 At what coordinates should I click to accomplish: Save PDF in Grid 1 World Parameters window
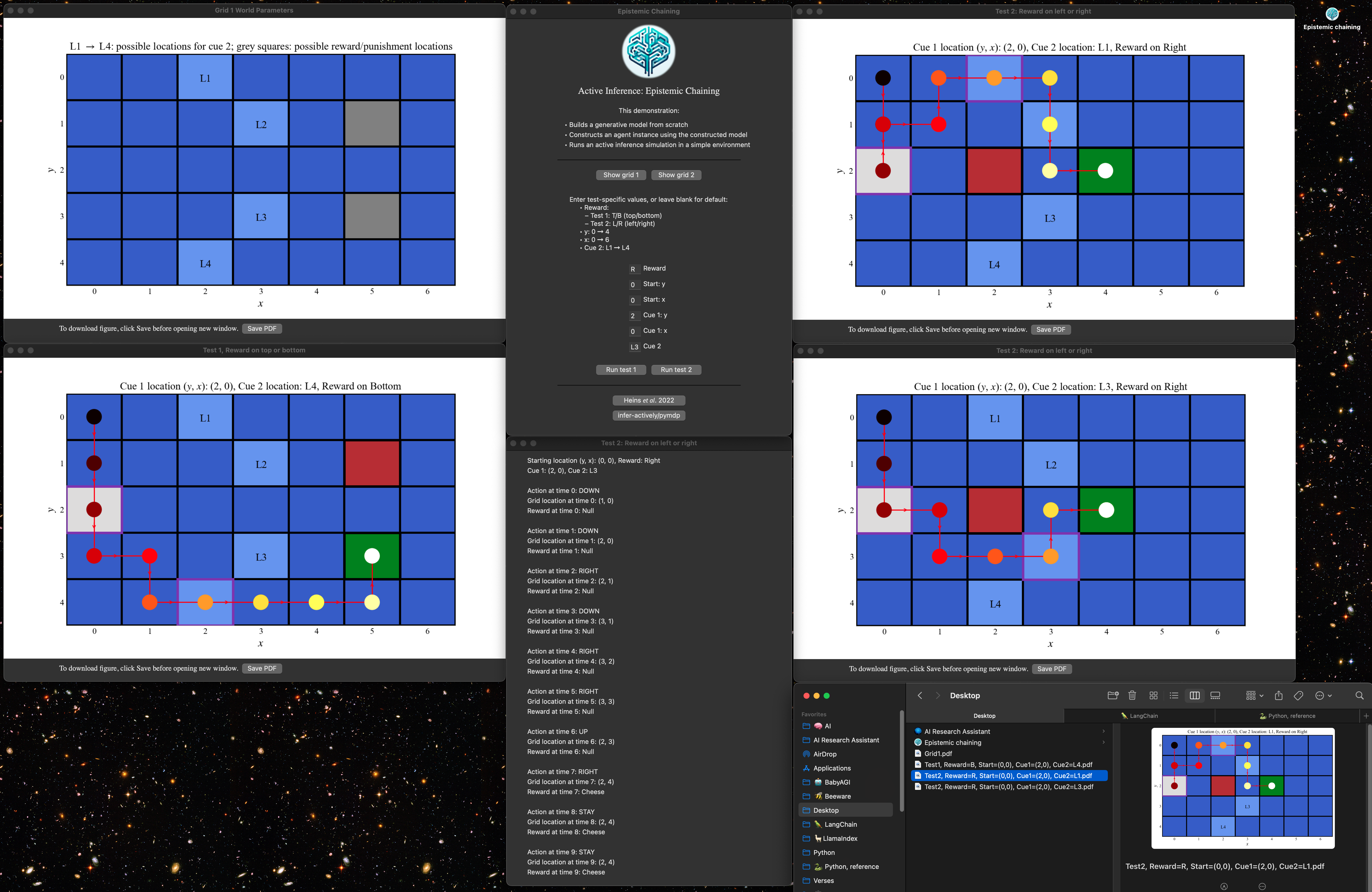tap(262, 329)
